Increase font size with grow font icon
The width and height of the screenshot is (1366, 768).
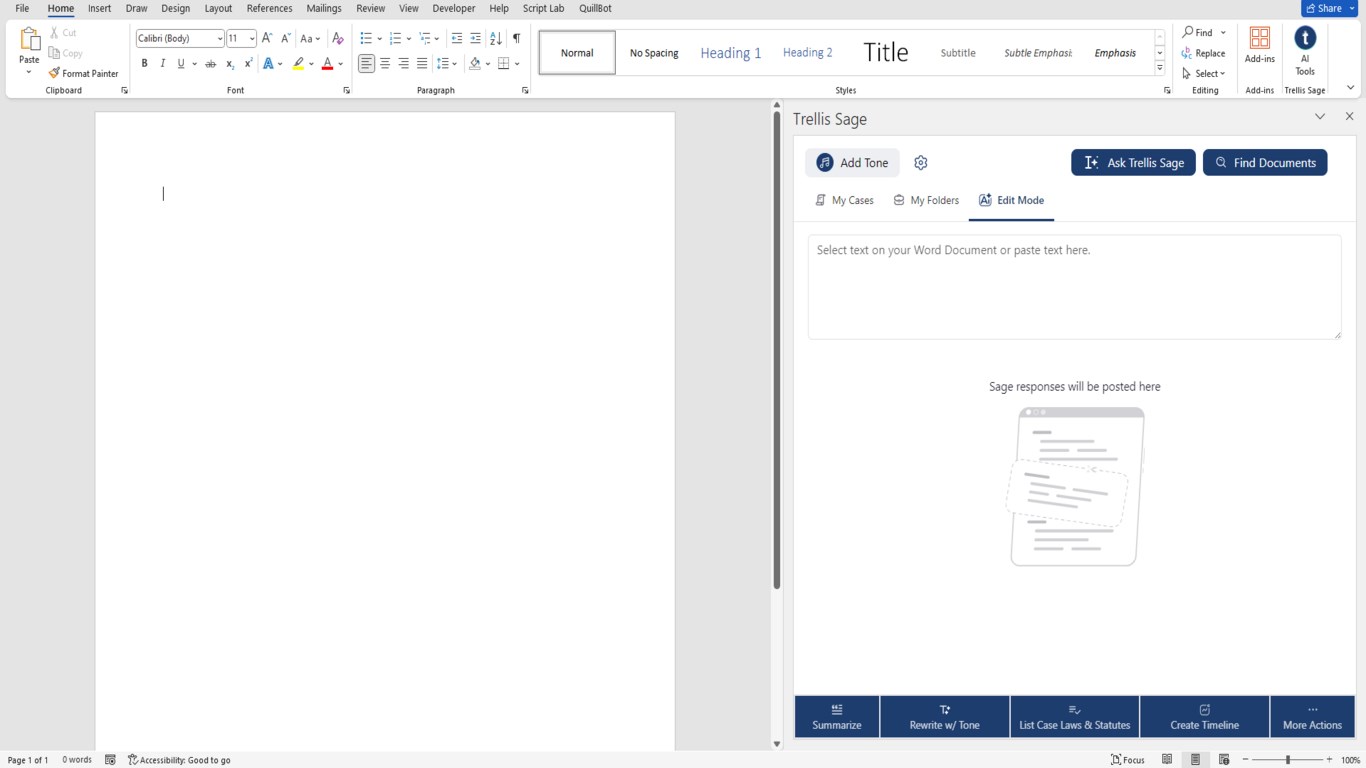tap(267, 38)
